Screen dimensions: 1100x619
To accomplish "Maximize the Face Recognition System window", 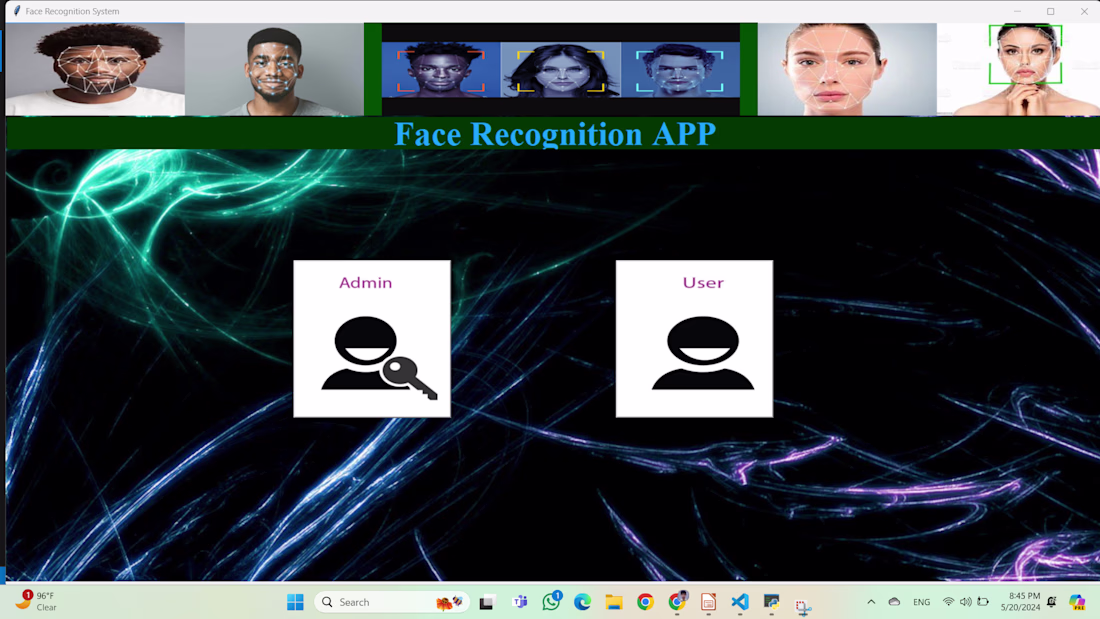I will pos(1051,11).
